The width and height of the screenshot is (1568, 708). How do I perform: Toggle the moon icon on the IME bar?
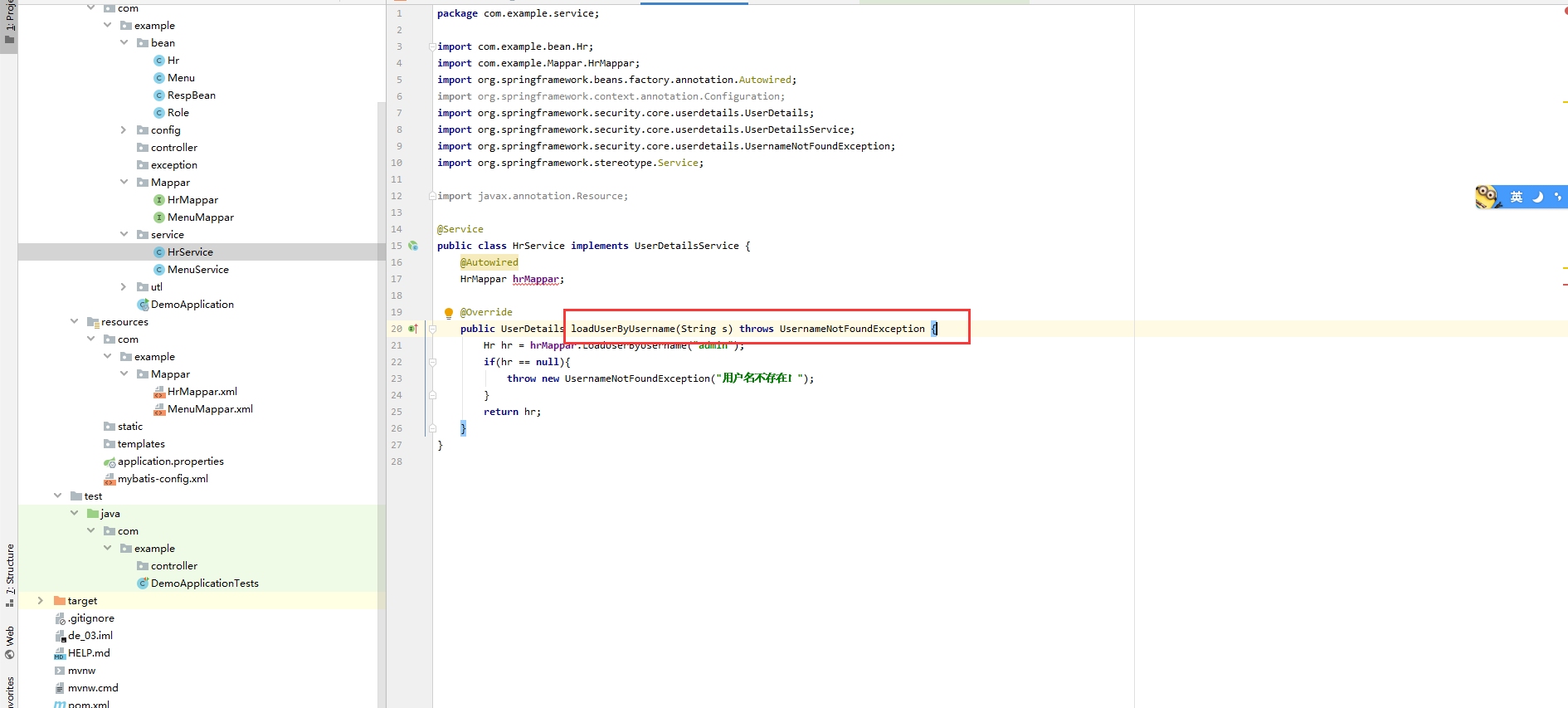coord(1537,197)
